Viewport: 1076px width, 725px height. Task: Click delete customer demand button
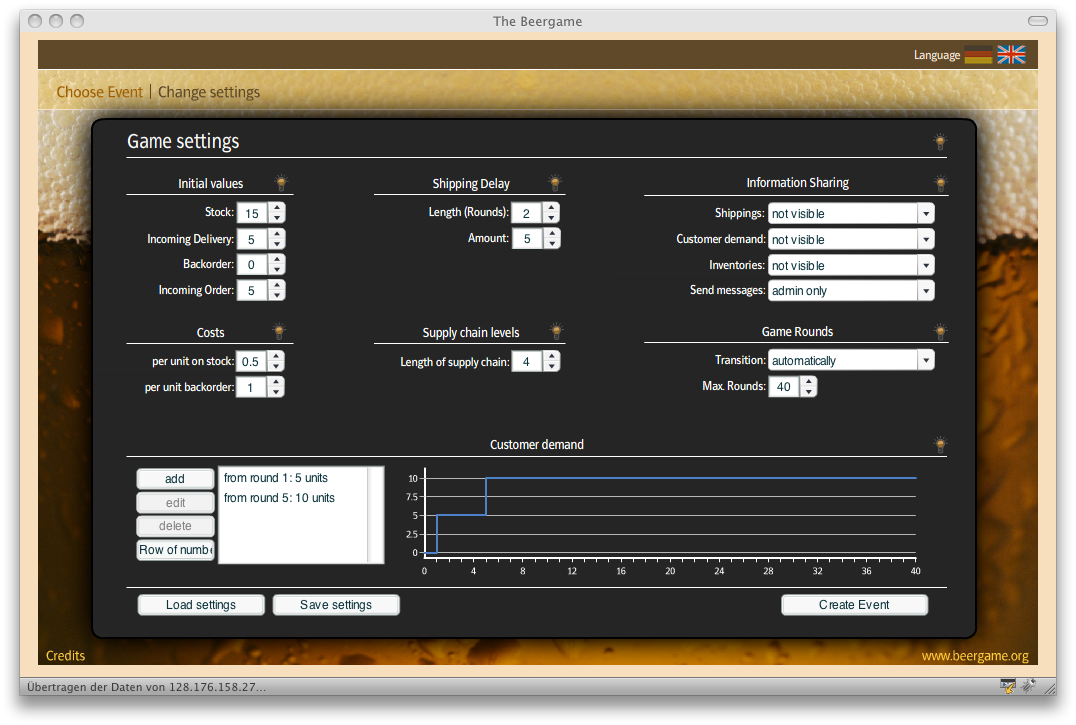(x=175, y=526)
